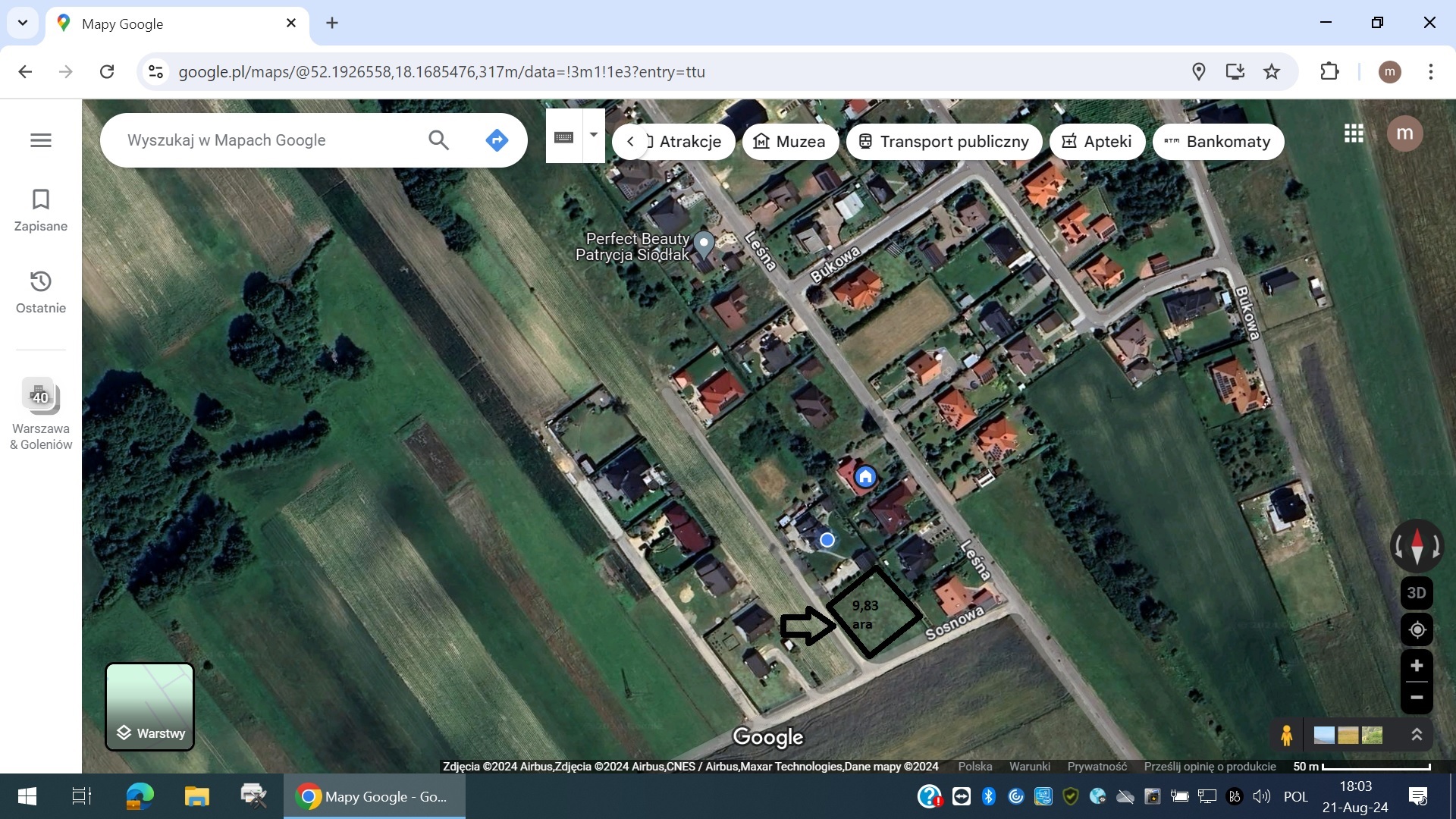The height and width of the screenshot is (819, 1456).
Task: Expand the imagery strip with double chevron
Action: pyautogui.click(x=1417, y=735)
